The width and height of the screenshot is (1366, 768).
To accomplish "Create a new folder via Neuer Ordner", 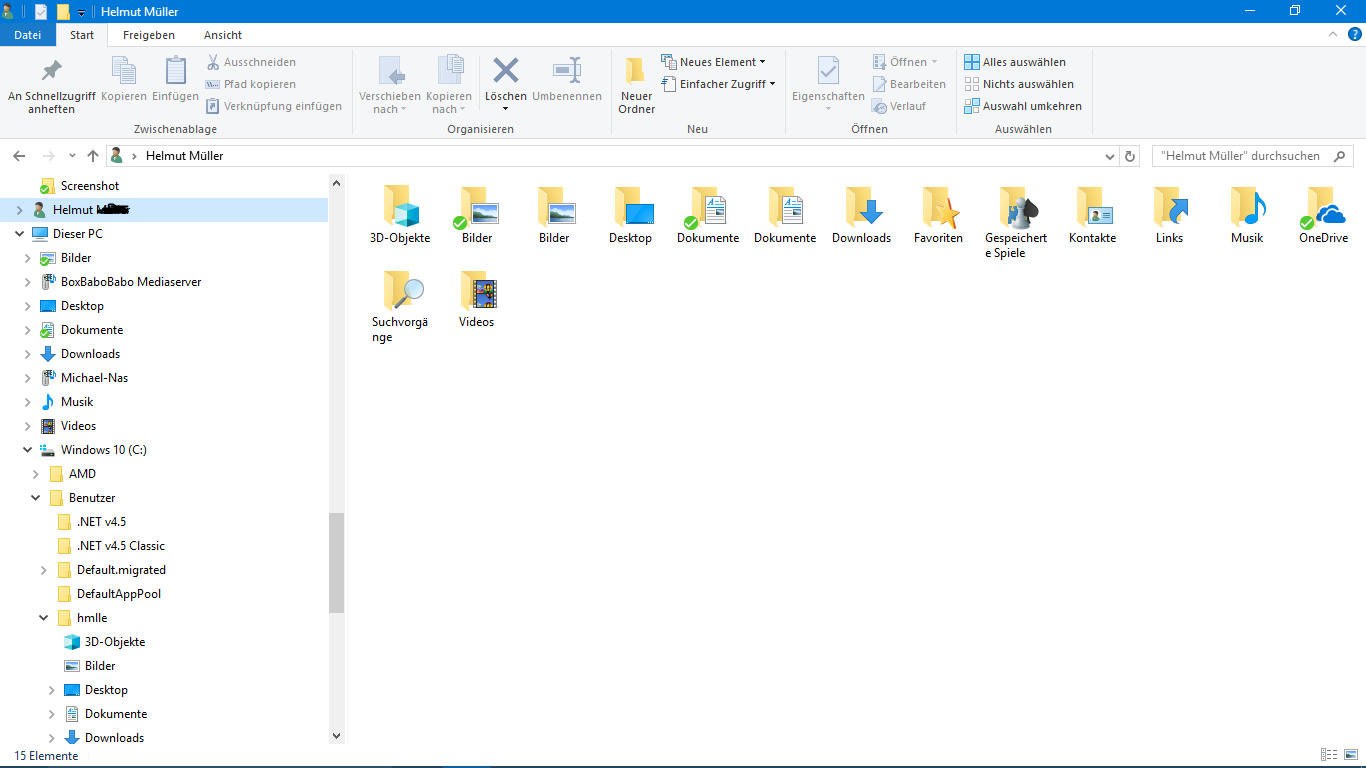I will pos(636,86).
